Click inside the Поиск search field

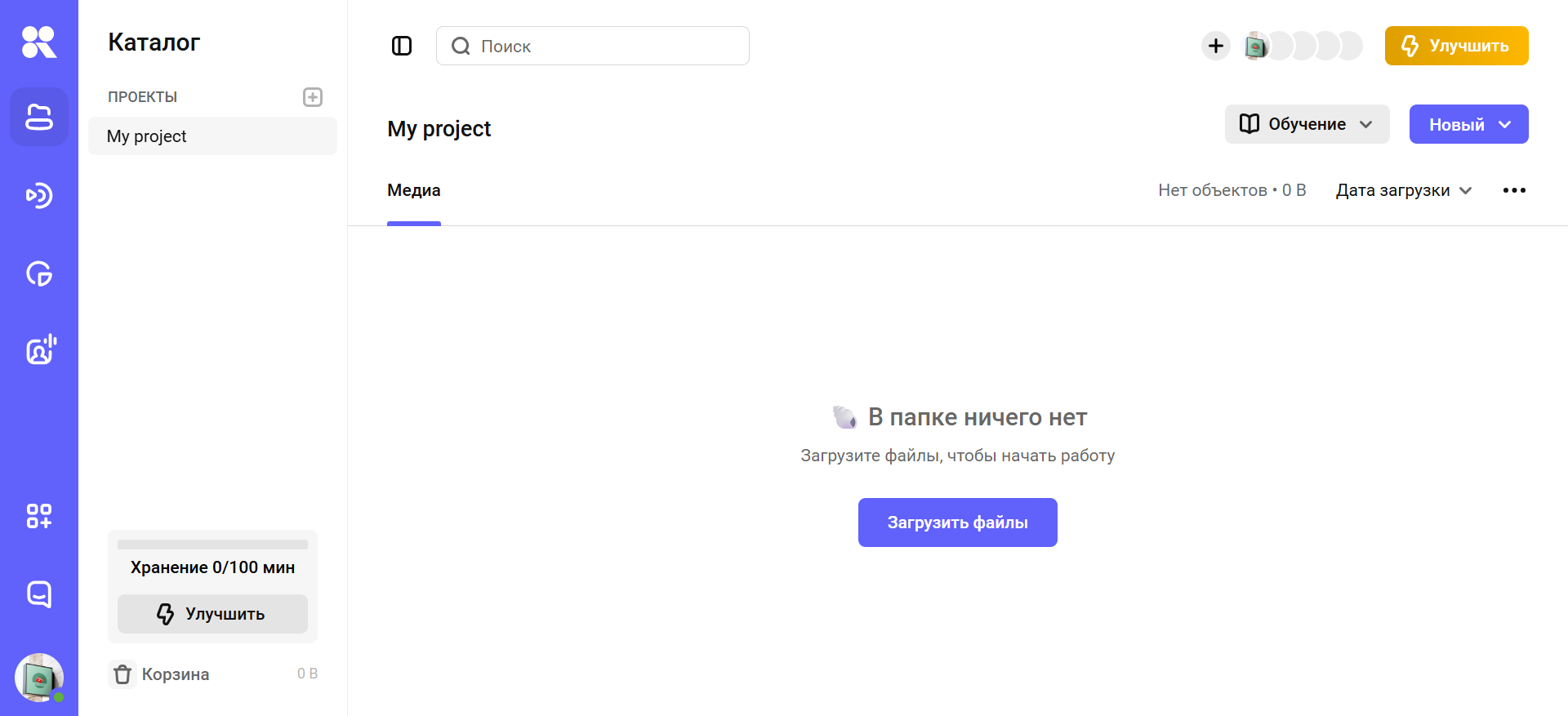pyautogui.click(x=592, y=46)
